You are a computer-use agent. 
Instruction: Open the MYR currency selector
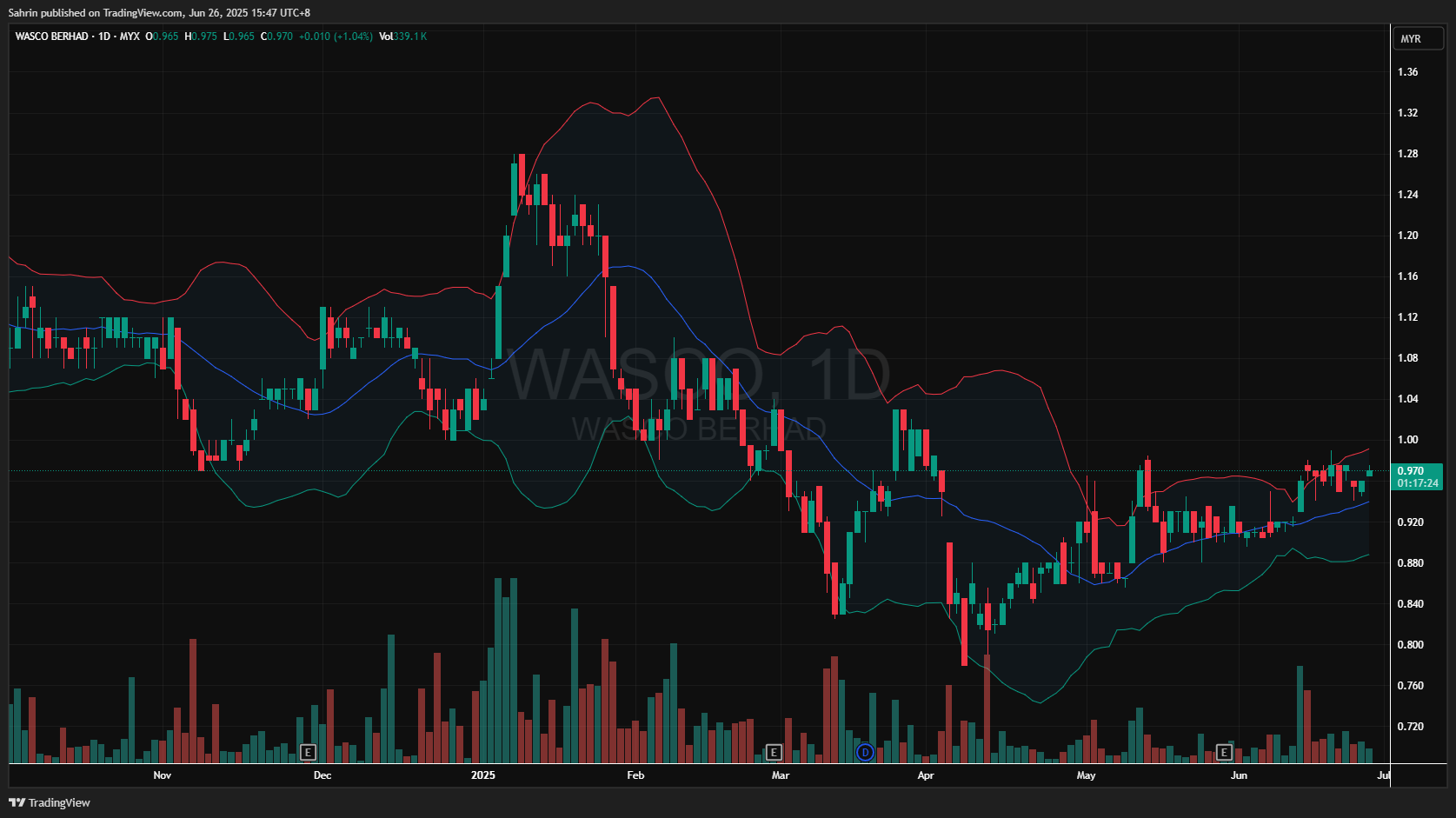pyautogui.click(x=1418, y=38)
